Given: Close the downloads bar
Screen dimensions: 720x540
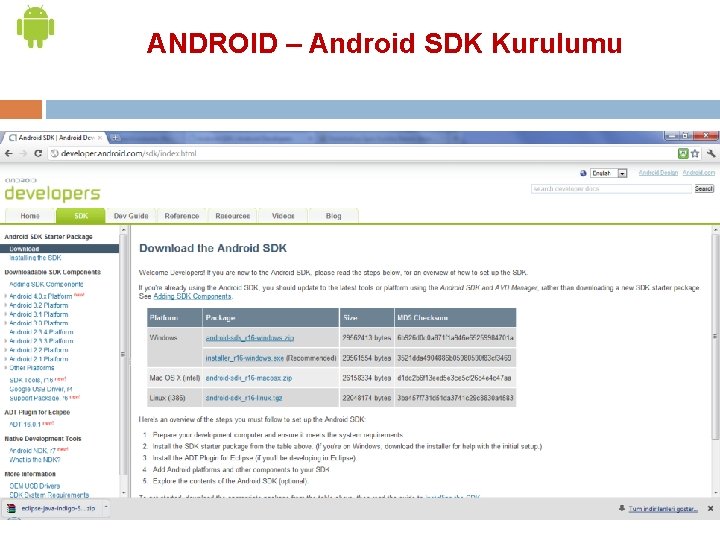Looking at the screenshot, I should pyautogui.click(x=710, y=508).
